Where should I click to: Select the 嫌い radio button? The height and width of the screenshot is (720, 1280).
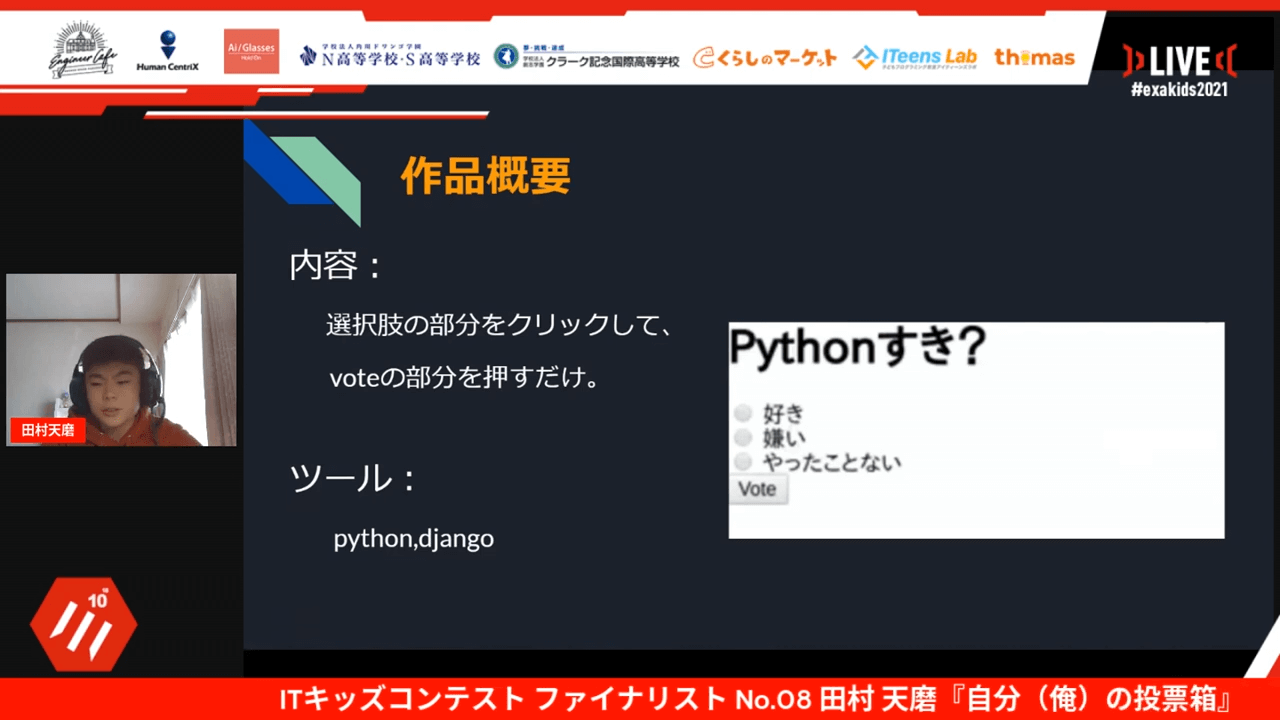pyautogui.click(x=743, y=438)
